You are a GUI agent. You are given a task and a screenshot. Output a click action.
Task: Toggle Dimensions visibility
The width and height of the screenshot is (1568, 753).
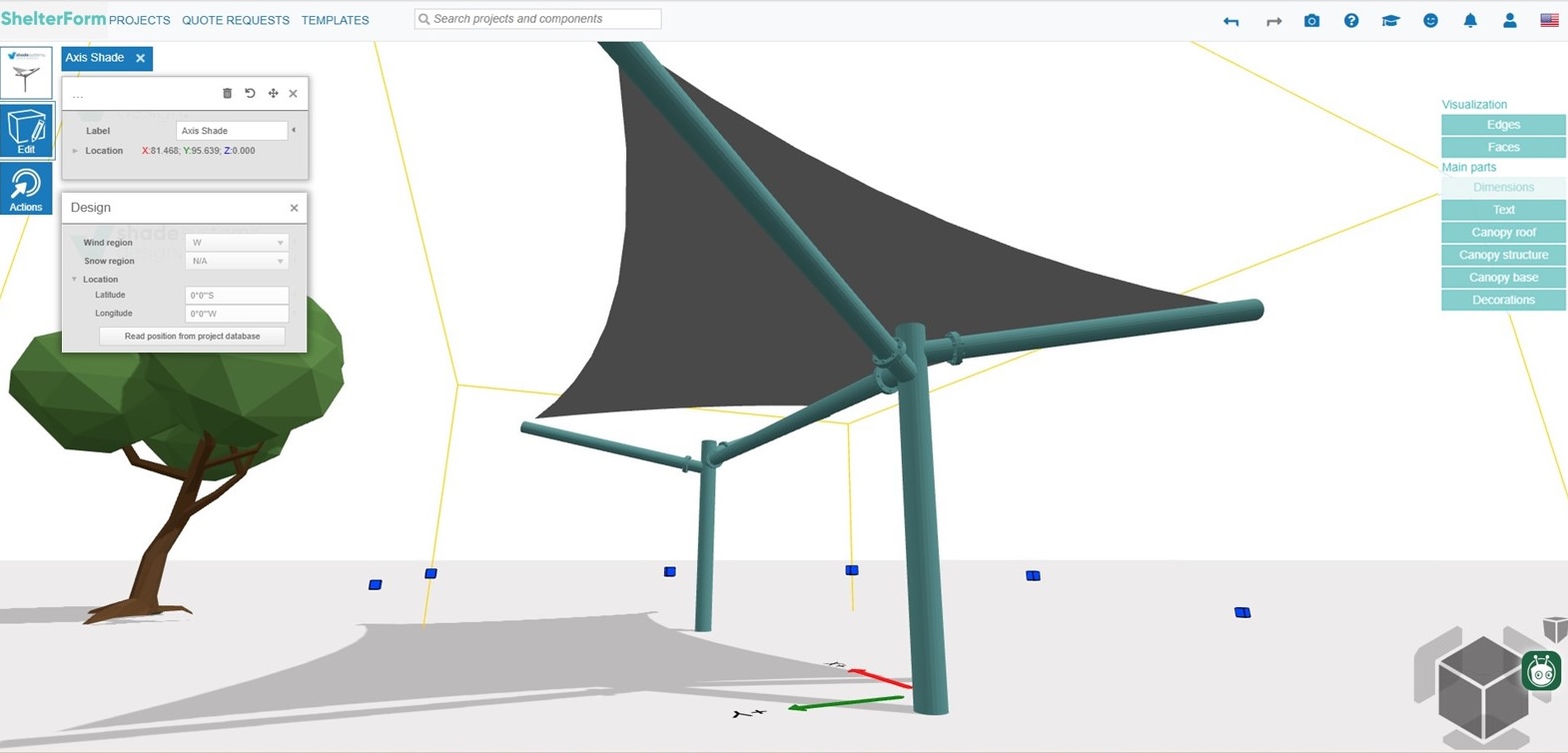(1503, 188)
